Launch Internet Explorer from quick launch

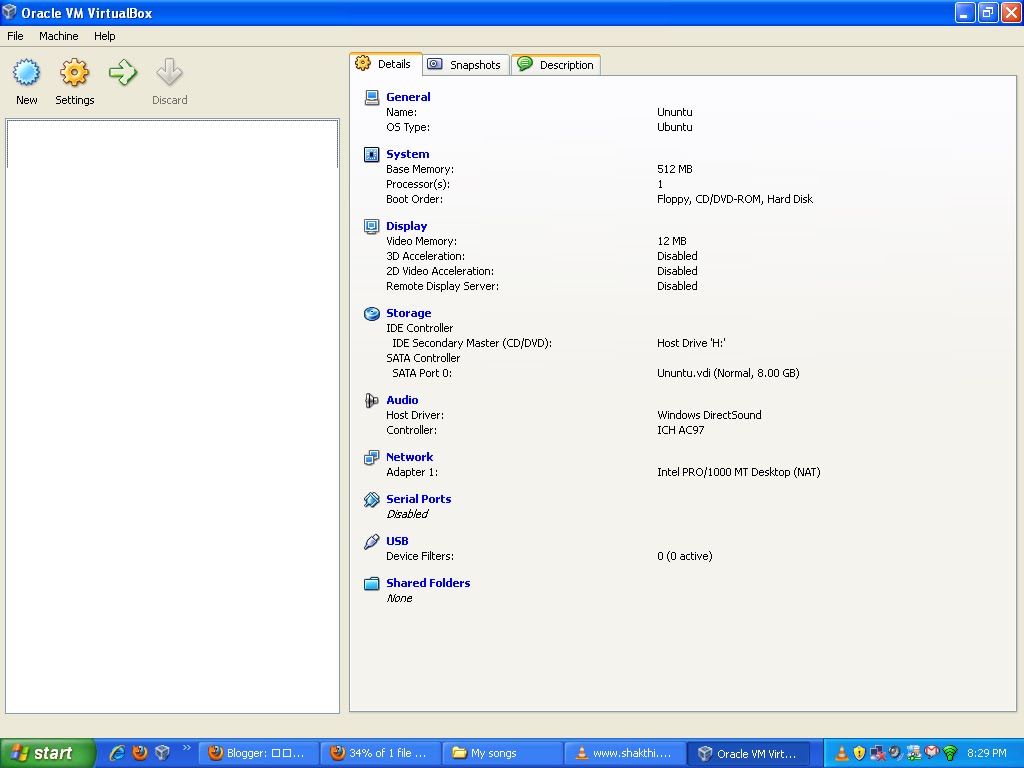coord(118,753)
